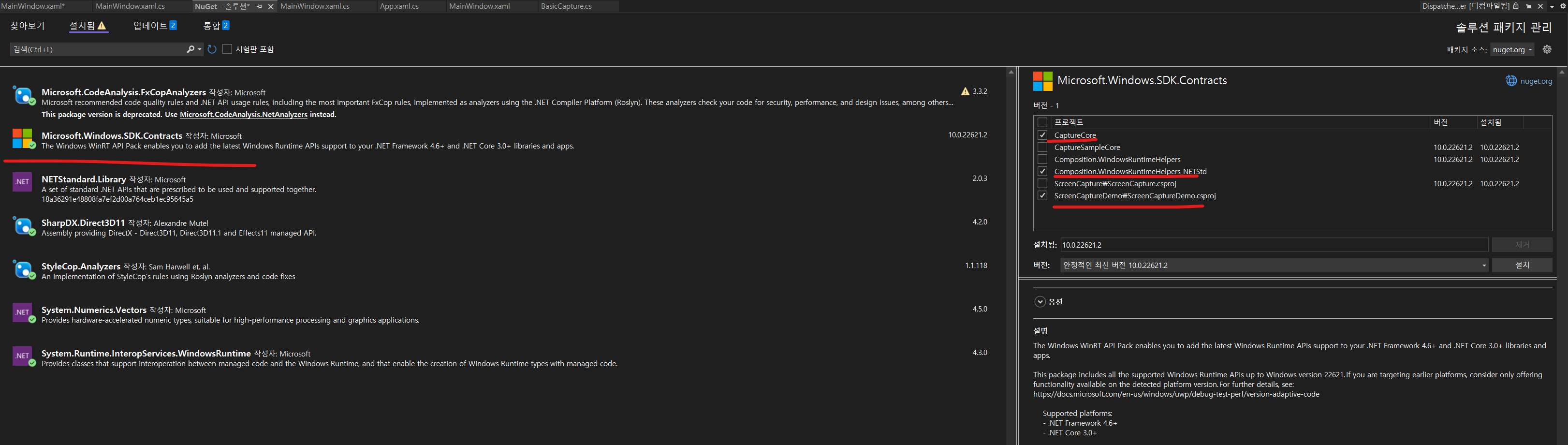This screenshot has width=1568, height=445.
Task: Check the Composition.WindowsRuntimeHelpers project checkbox
Action: 1043,160
